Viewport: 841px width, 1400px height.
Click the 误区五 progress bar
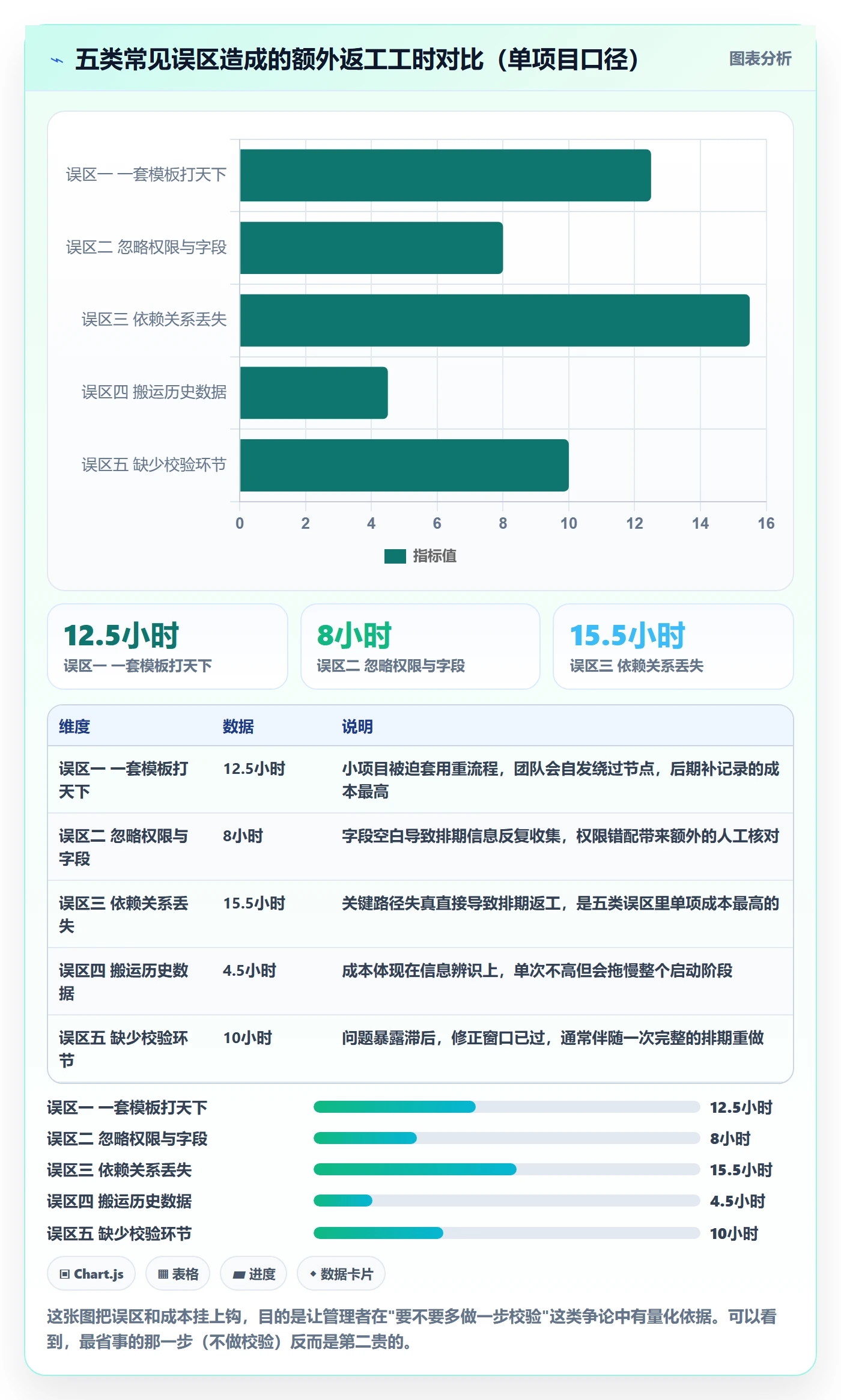click(x=506, y=1233)
